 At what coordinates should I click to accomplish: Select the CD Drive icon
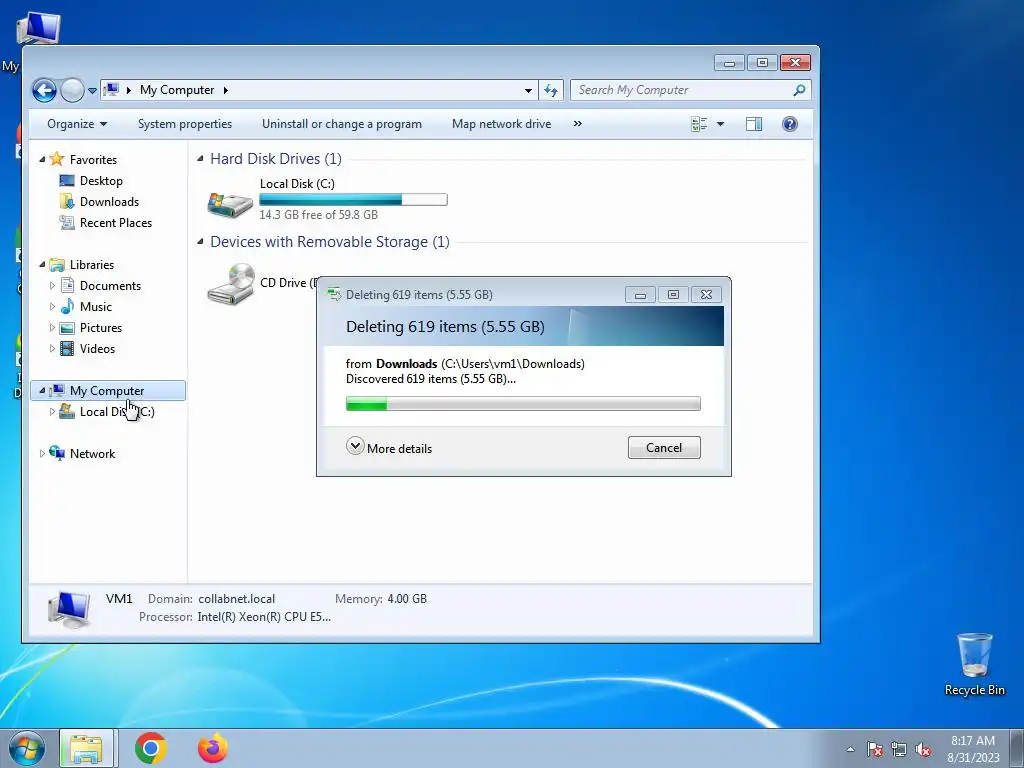(x=231, y=284)
